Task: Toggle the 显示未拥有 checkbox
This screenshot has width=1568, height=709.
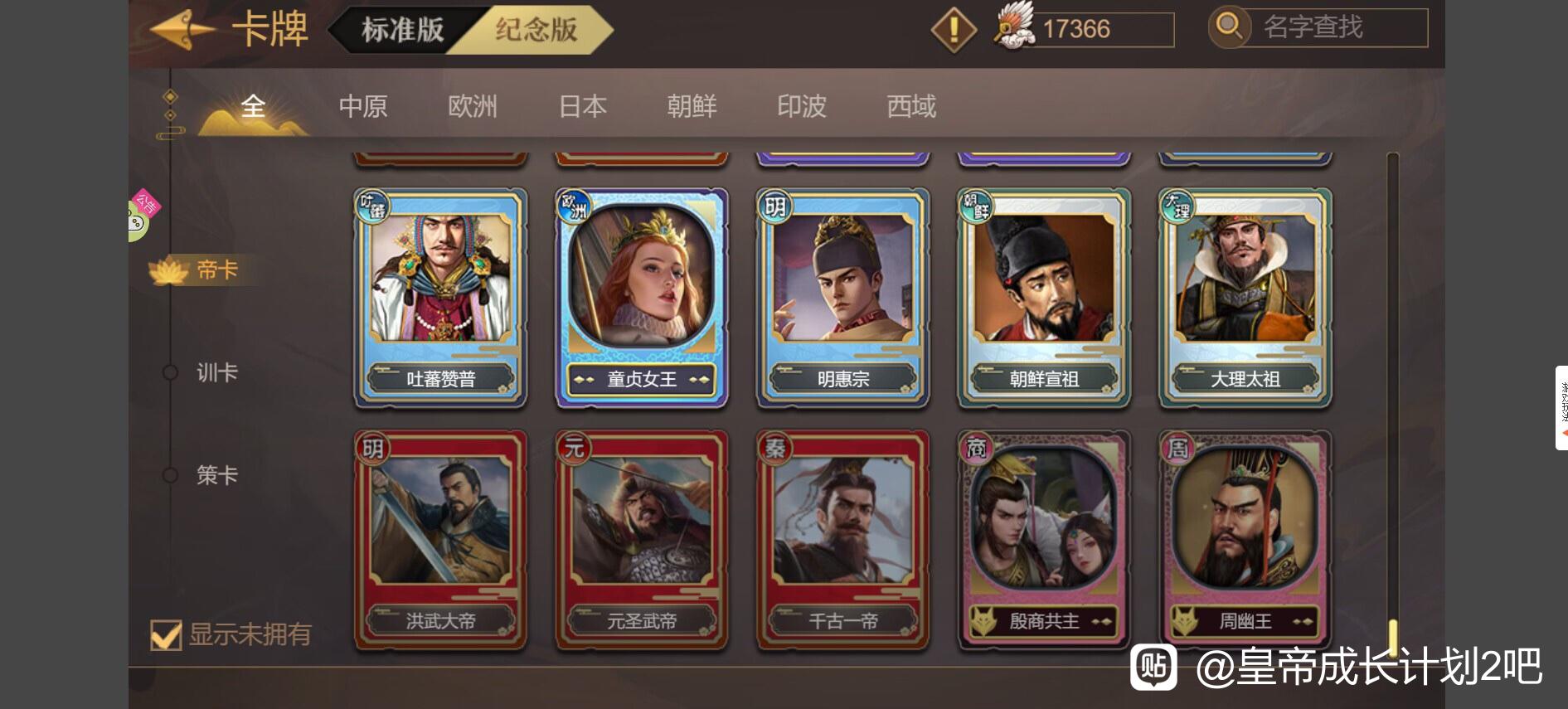Action: point(166,635)
